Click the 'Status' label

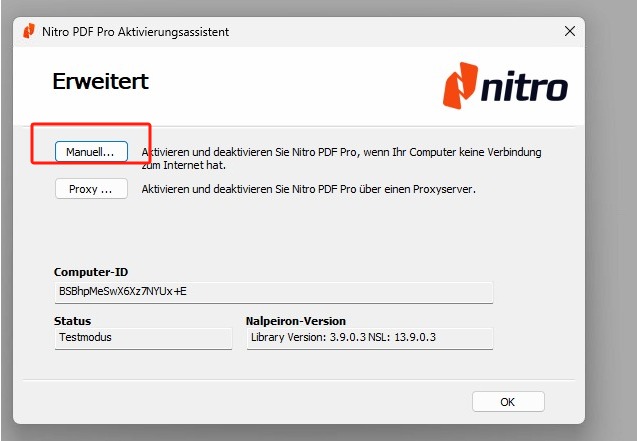pyautogui.click(x=72, y=321)
